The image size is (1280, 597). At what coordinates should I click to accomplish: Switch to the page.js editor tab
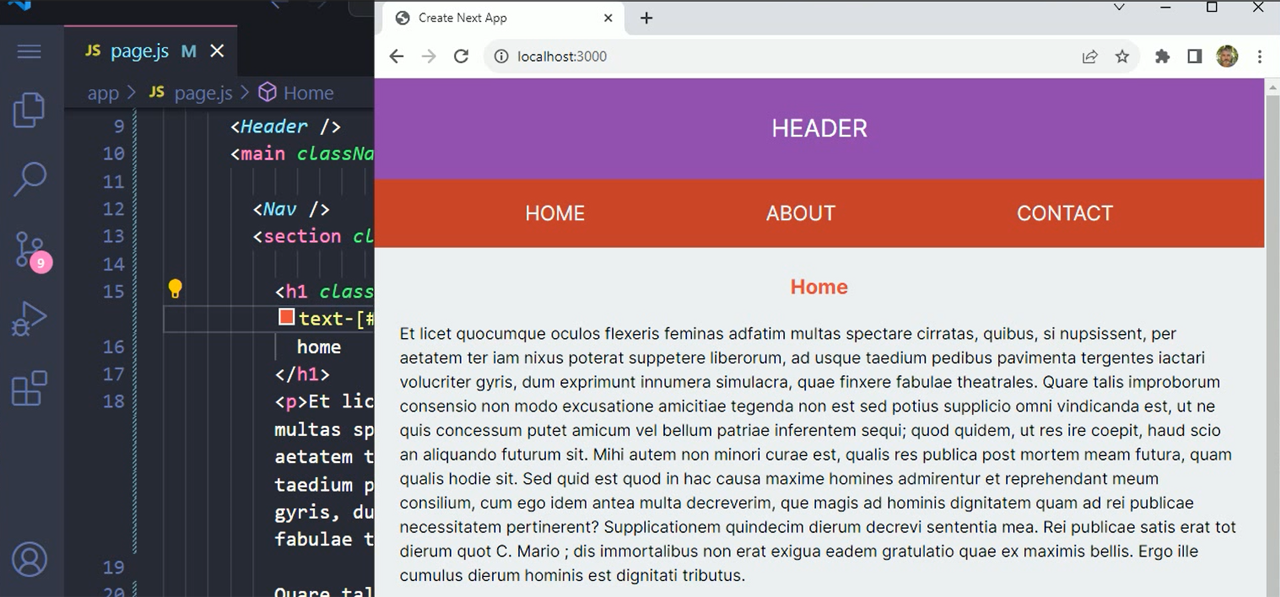[138, 50]
